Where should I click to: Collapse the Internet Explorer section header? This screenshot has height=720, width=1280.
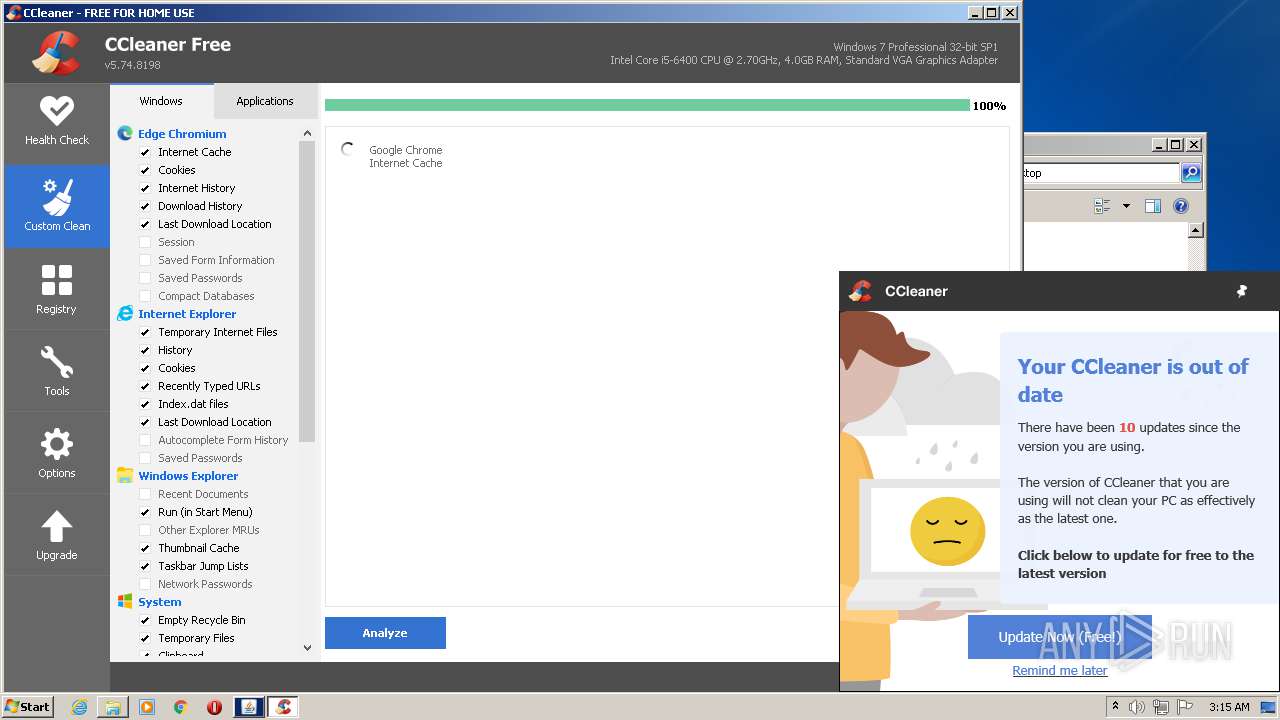187,314
